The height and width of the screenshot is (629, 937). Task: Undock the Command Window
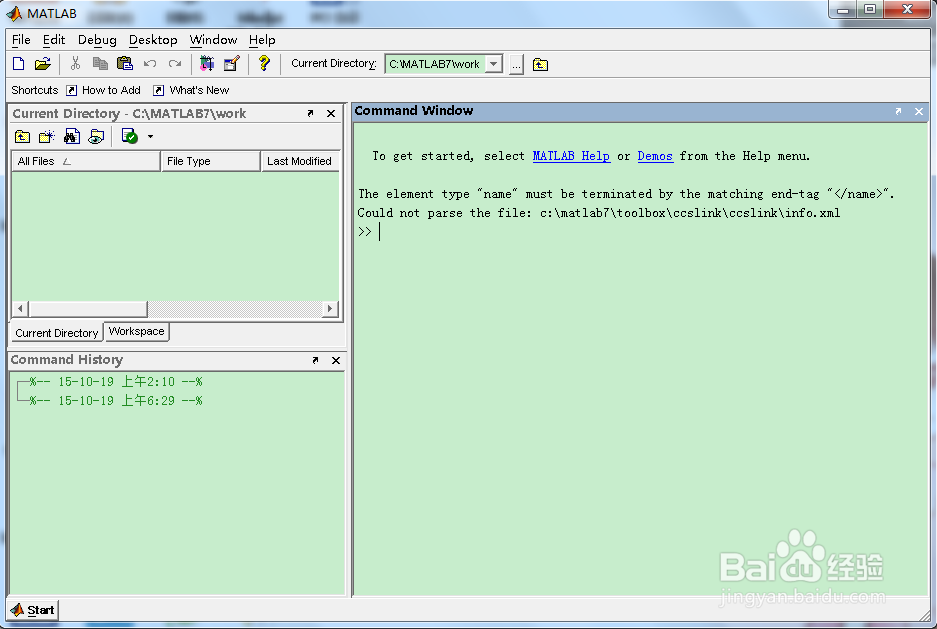coord(898,111)
